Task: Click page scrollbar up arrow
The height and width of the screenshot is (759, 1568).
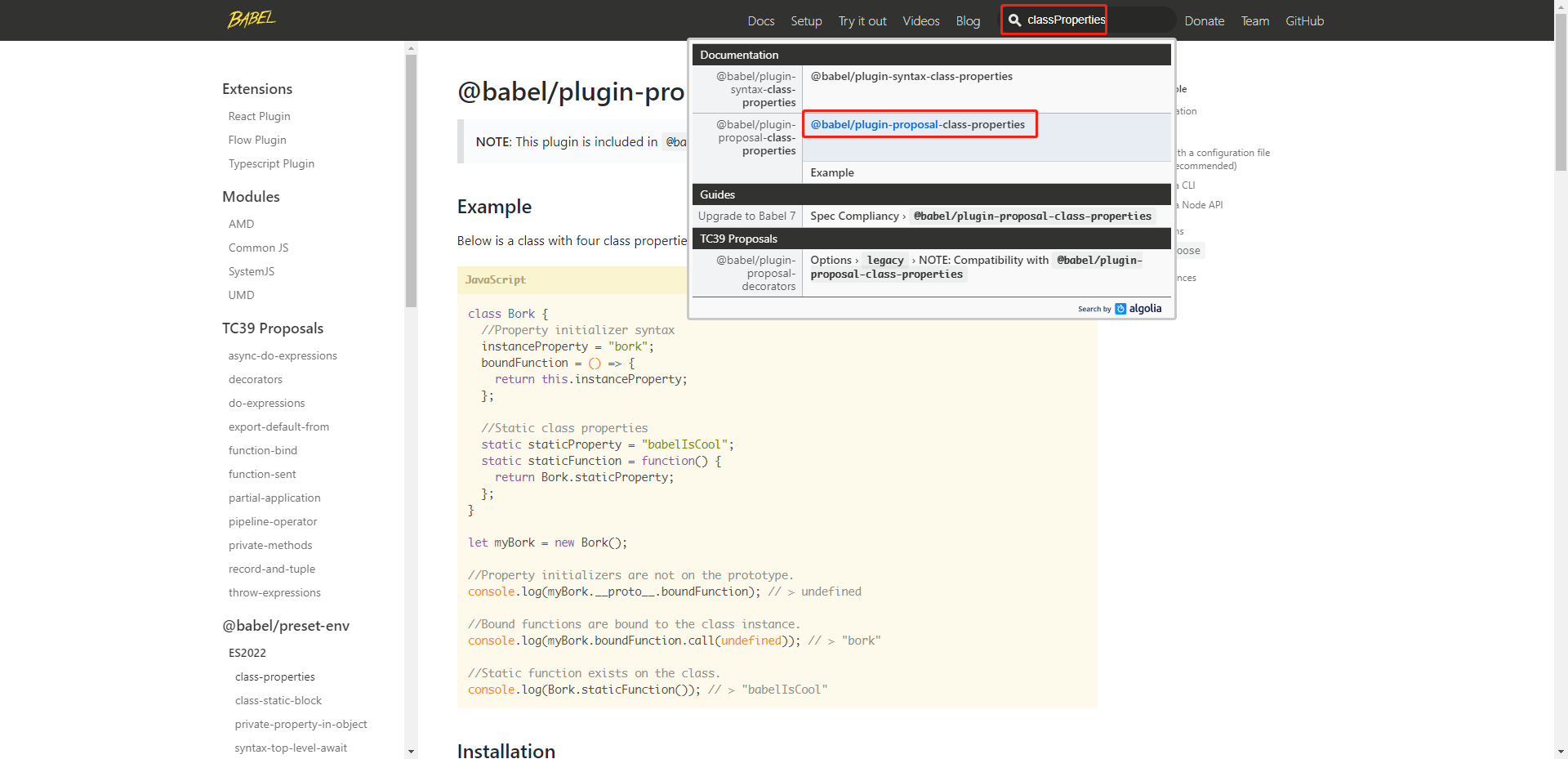Action: (1561, 7)
